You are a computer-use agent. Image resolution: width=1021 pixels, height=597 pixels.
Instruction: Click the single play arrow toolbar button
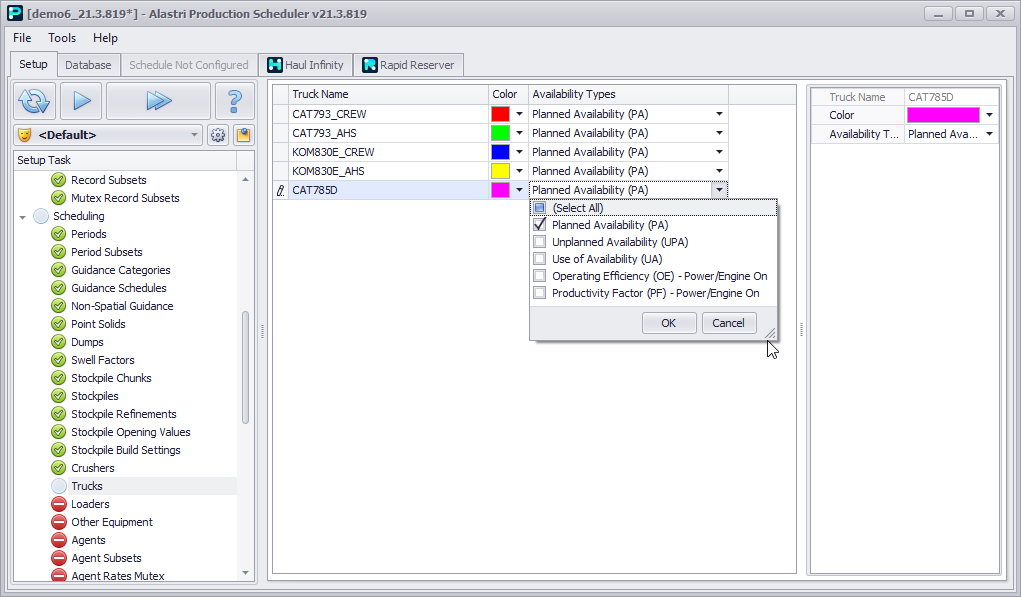(x=81, y=101)
